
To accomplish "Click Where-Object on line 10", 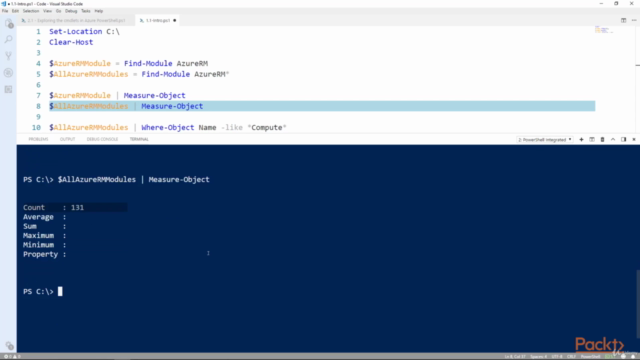I will (168, 127).
